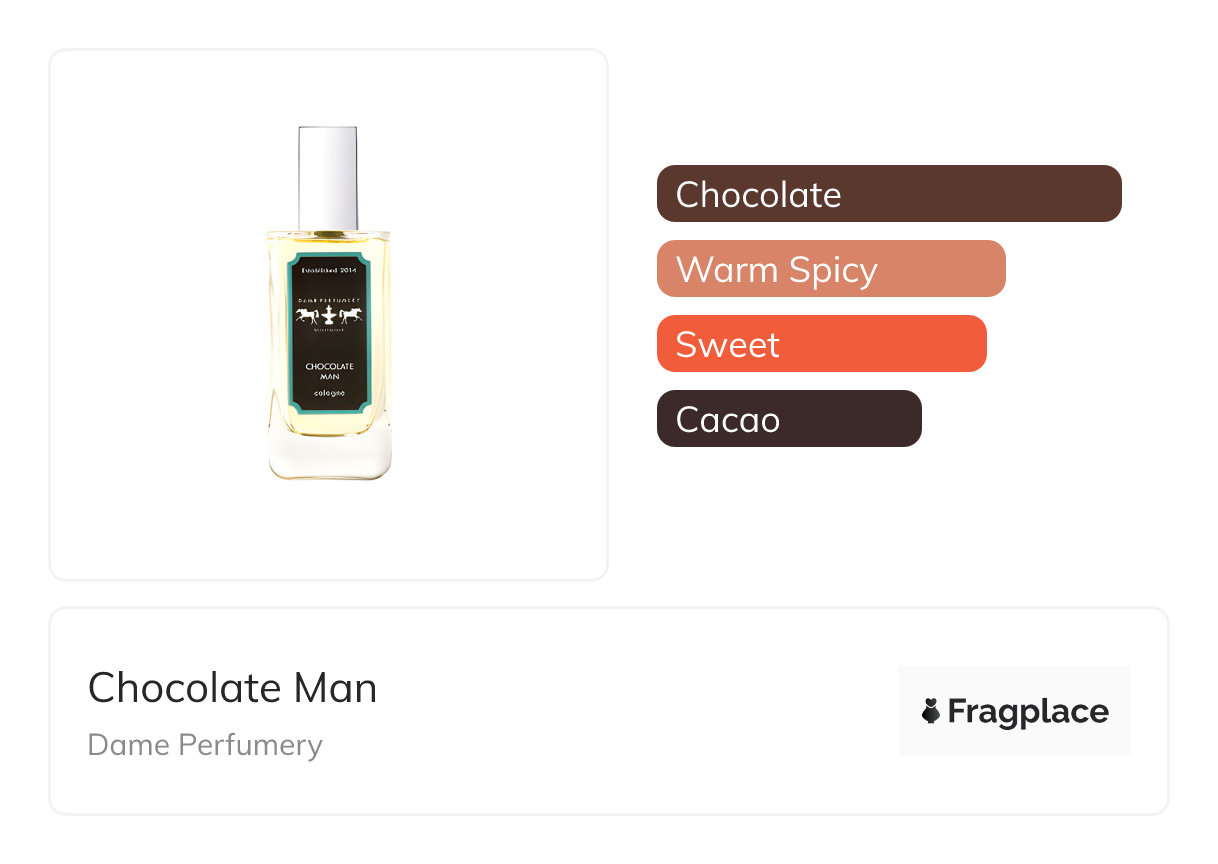Choose the dark Cacao accord bar
Viewport: 1218px width, 864px height.
point(788,419)
